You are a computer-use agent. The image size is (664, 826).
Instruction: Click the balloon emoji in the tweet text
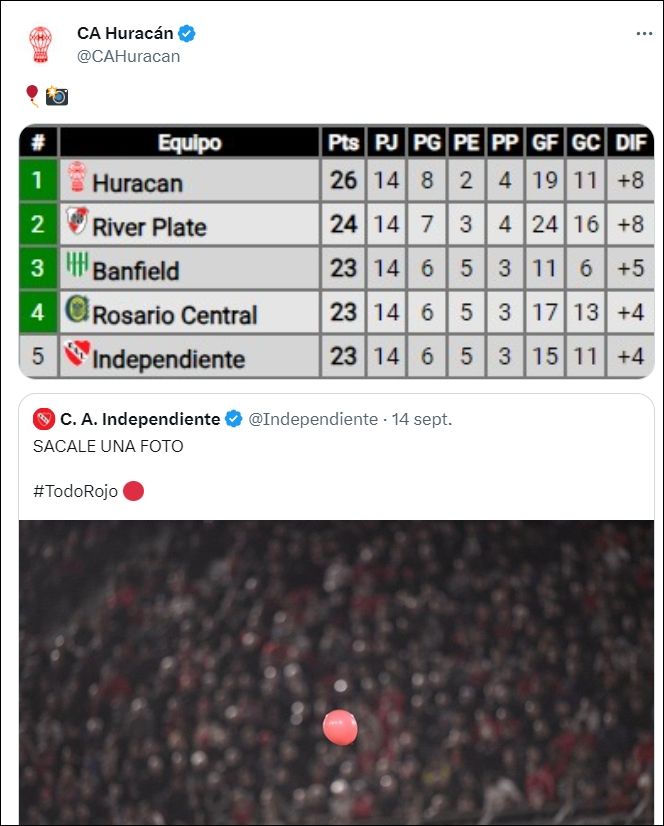pos(32,95)
